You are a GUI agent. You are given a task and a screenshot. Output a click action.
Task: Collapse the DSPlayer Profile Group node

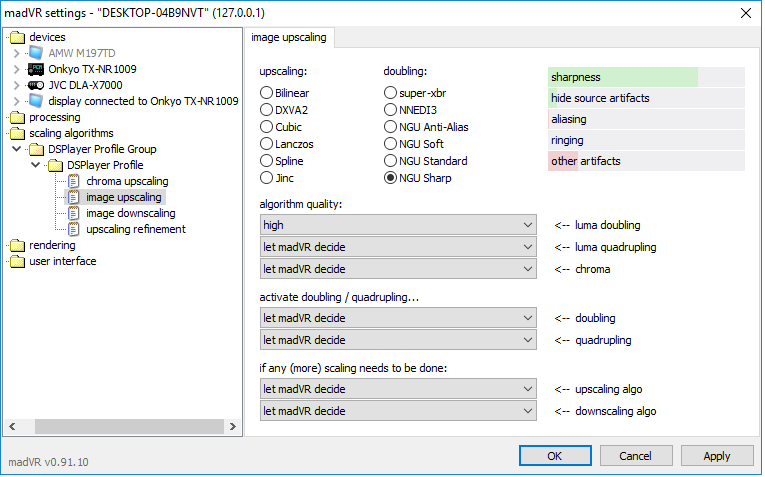click(17, 149)
